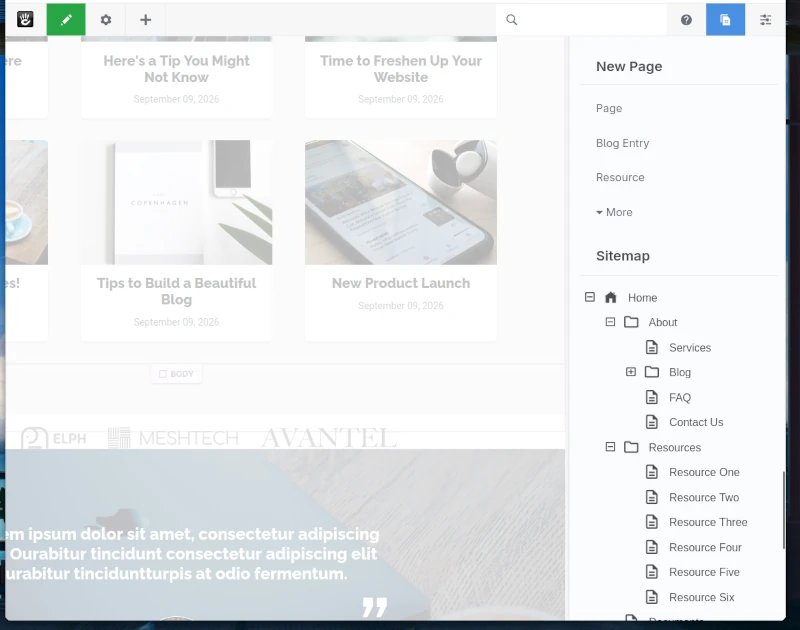Click the Contact Us page icon

[652, 422]
